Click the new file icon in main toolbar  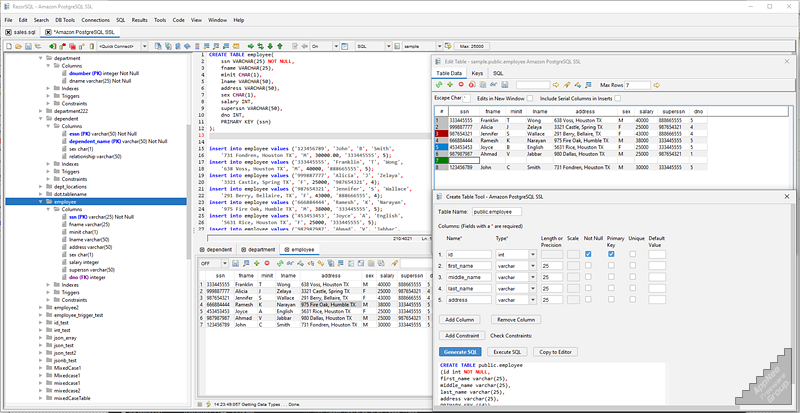point(9,46)
